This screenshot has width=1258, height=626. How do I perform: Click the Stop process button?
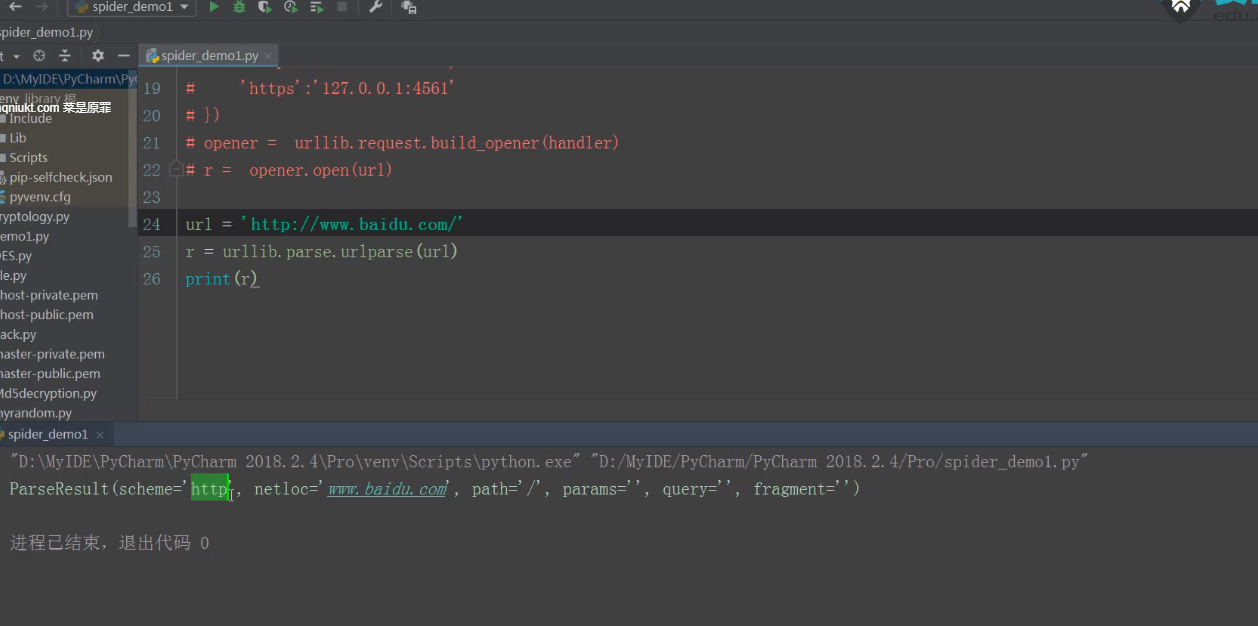click(342, 7)
